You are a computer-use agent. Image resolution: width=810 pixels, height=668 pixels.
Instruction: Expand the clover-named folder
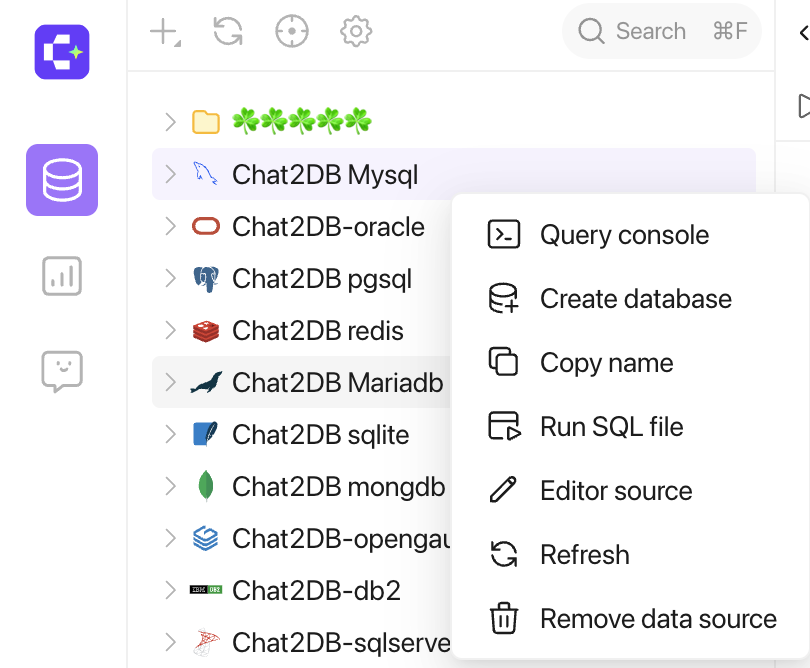[x=170, y=122]
